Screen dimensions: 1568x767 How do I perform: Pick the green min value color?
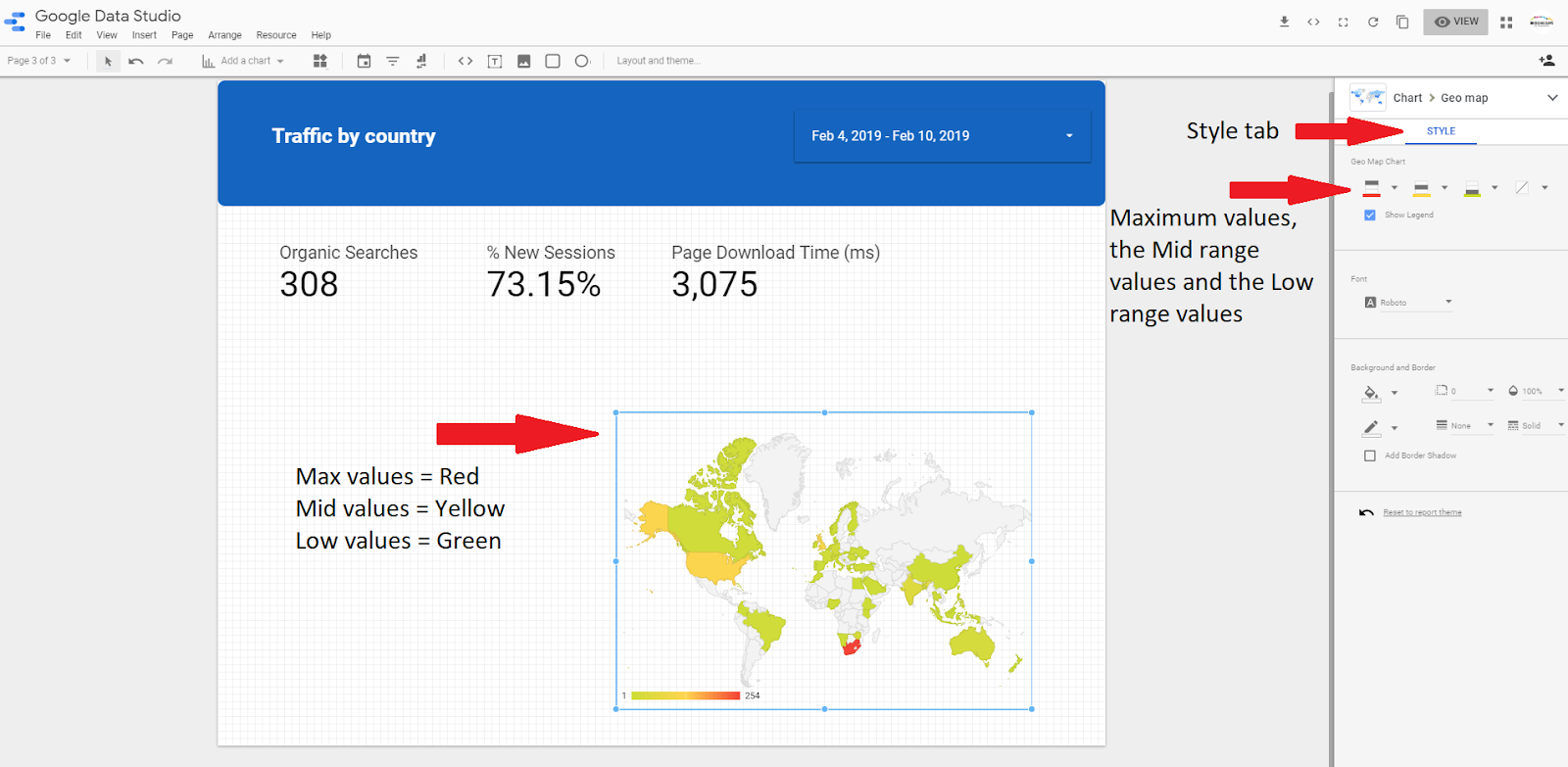point(1472,188)
